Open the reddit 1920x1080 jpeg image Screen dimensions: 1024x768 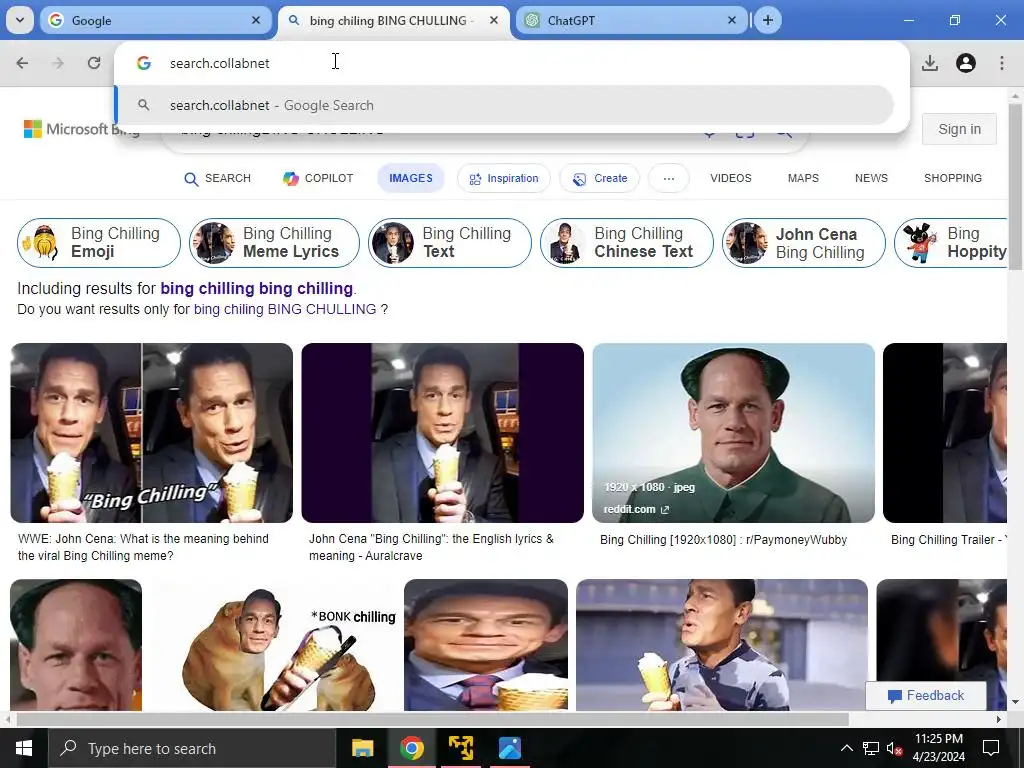[733, 433]
